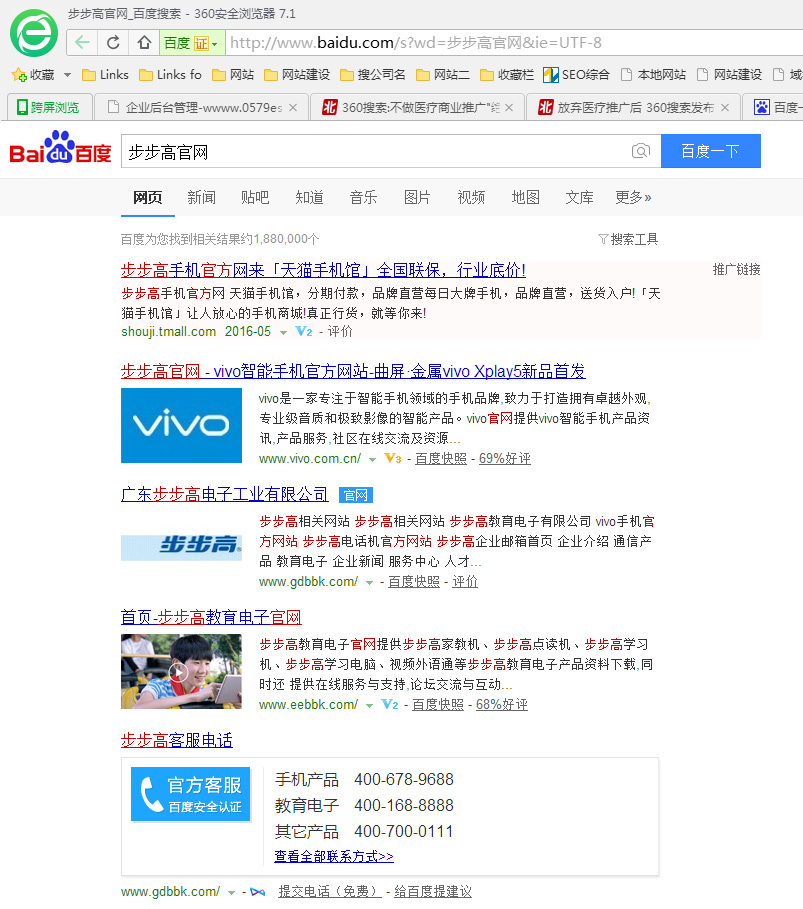Expand the 收藏 favorites dropdown arrow
Viewport: 803px width, 909px height.
(x=67, y=75)
